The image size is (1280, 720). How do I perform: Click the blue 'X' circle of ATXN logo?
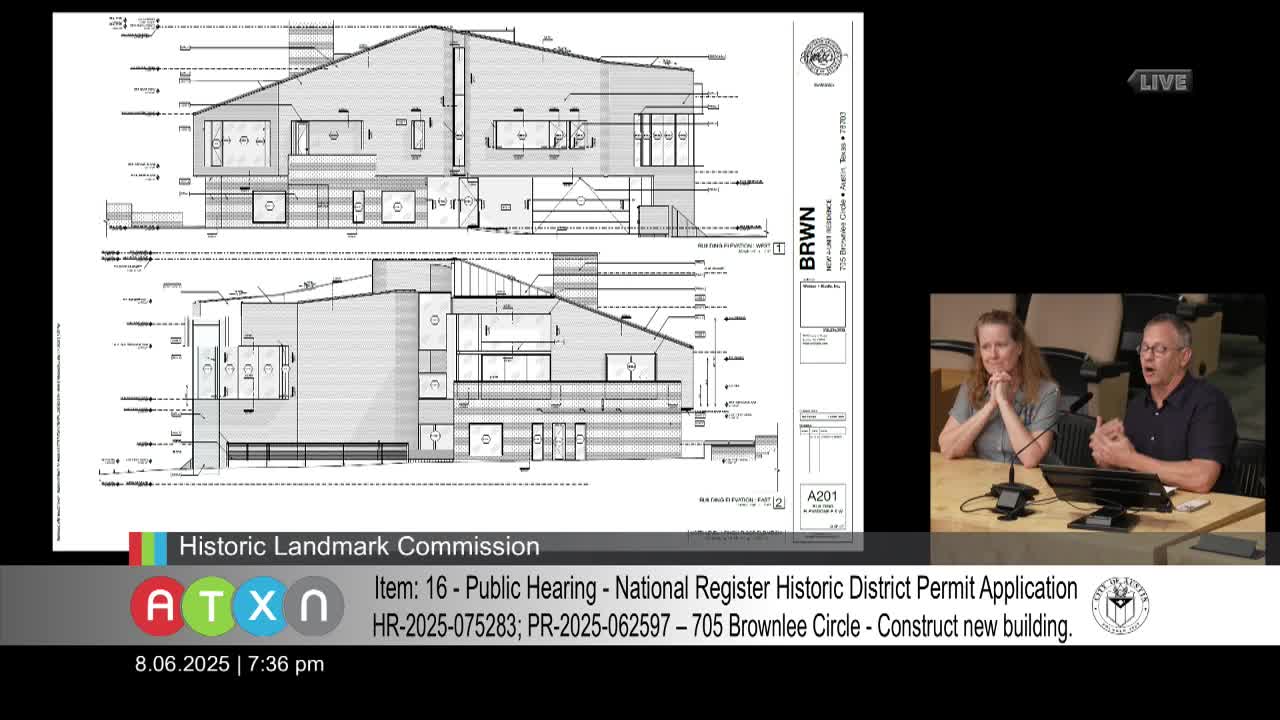[263, 606]
